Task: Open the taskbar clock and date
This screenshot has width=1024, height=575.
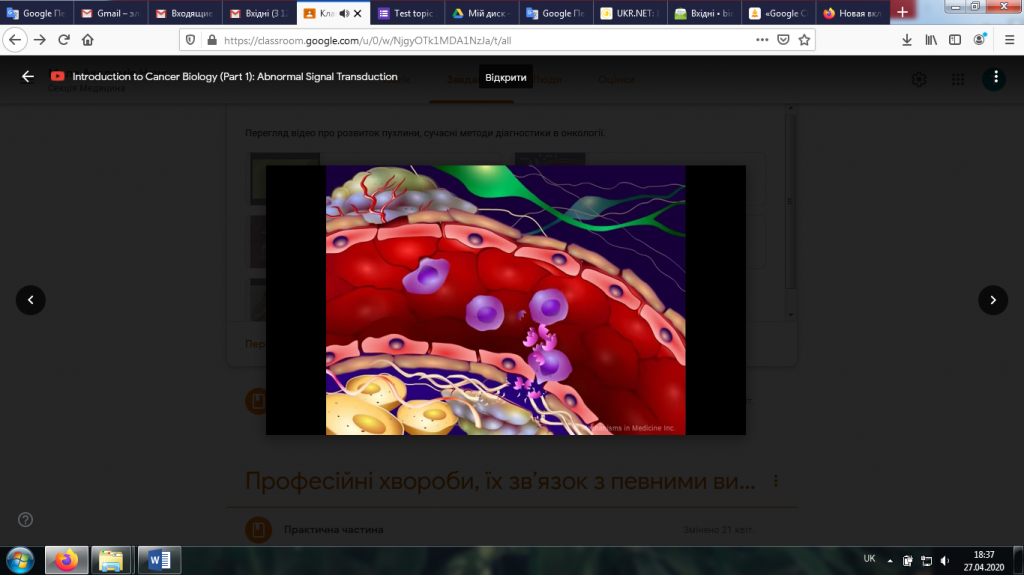Action: 984,561
